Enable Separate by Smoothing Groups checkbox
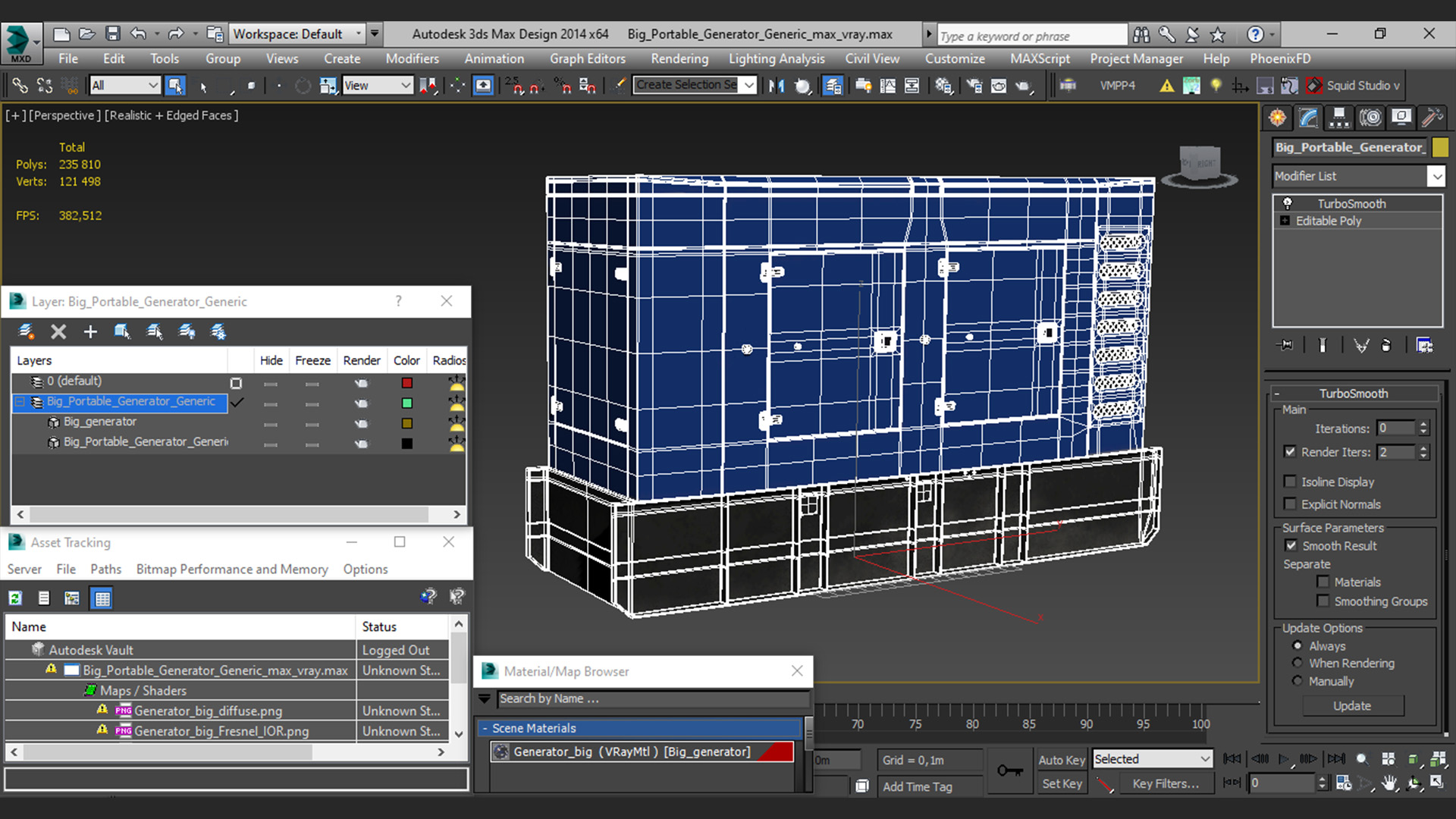Viewport: 1456px width, 819px height. (1323, 601)
